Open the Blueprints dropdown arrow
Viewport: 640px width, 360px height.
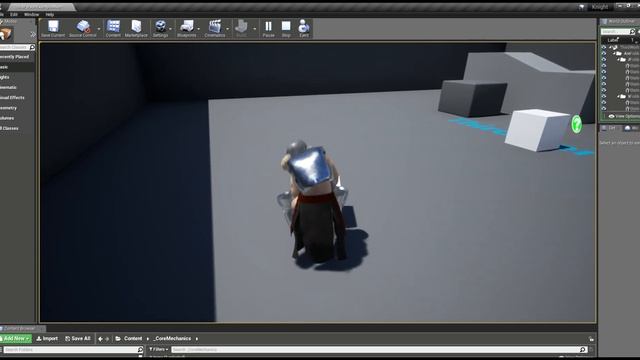pos(199,29)
